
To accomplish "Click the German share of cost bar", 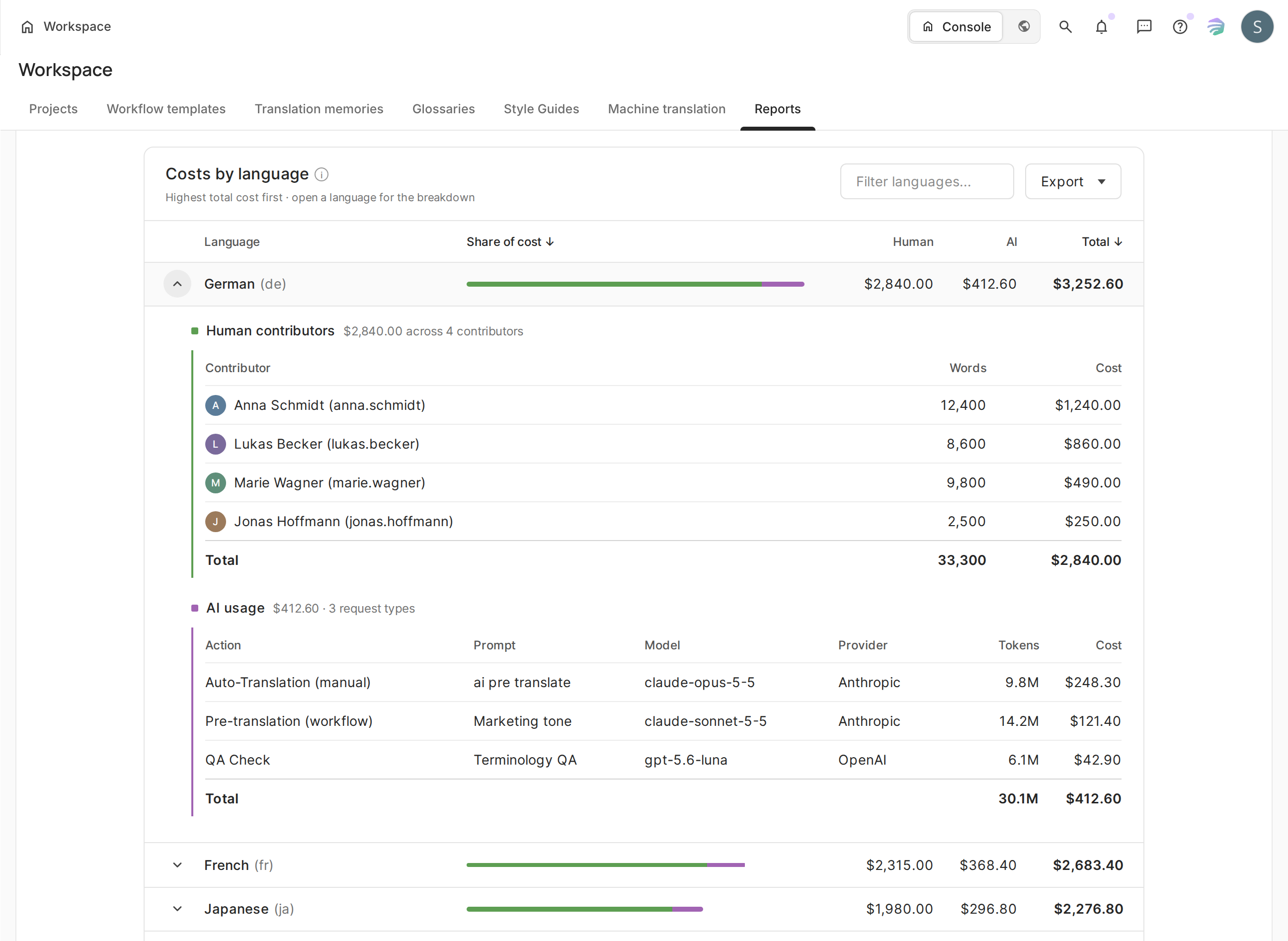I will click(x=635, y=284).
